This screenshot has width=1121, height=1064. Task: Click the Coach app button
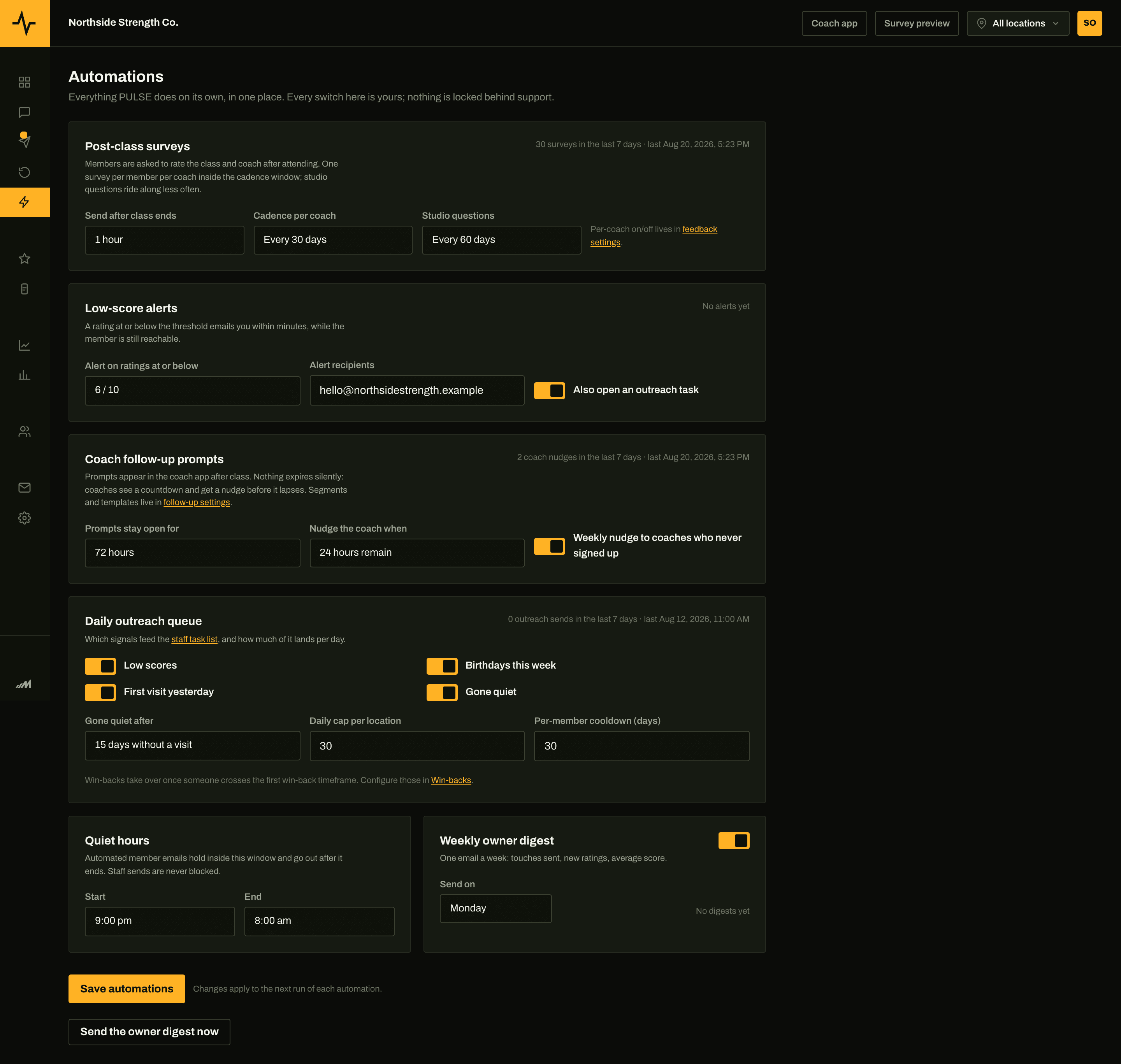coord(834,23)
